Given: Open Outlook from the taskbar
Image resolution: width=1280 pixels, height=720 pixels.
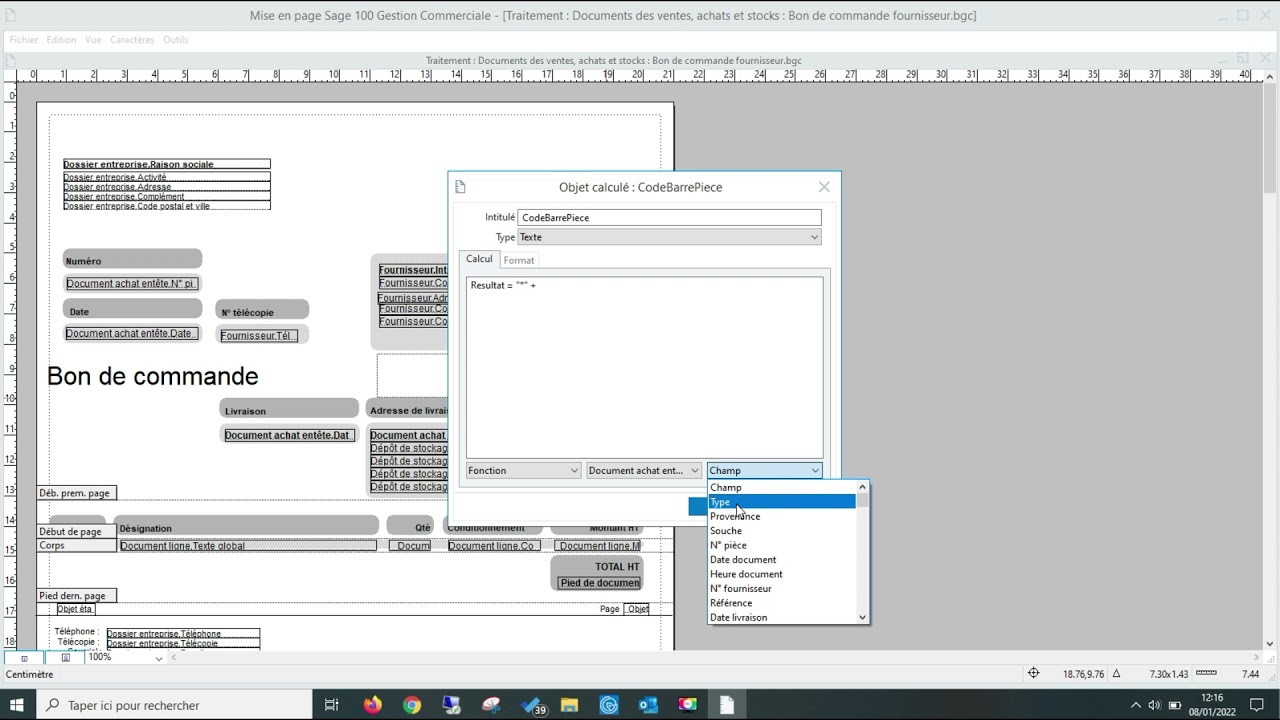Looking at the screenshot, I should tap(648, 705).
